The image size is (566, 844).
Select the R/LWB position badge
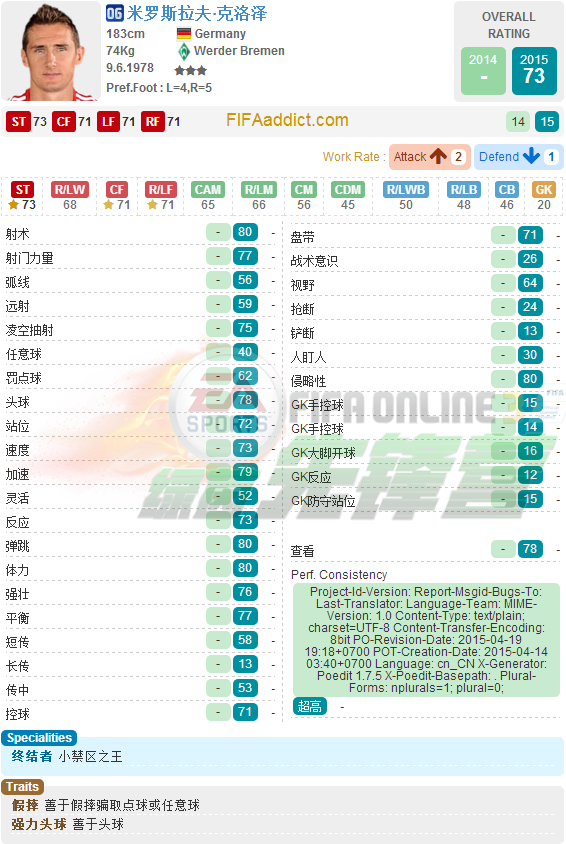point(406,189)
